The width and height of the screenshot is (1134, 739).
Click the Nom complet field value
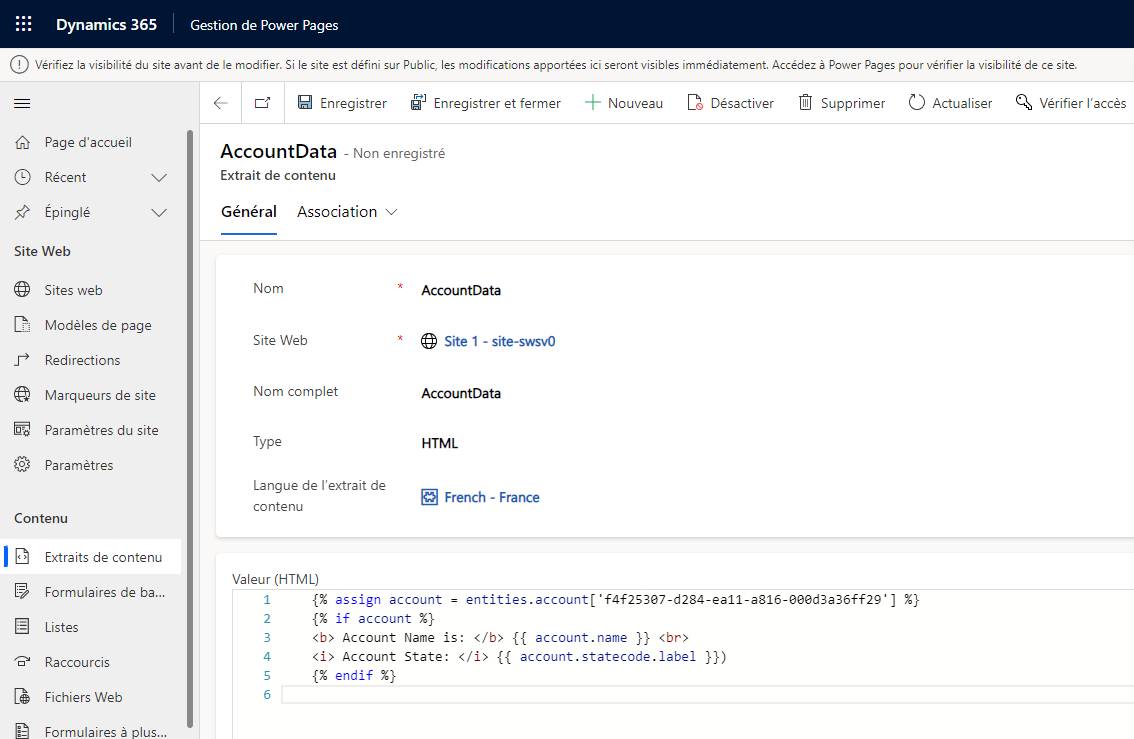coord(461,393)
